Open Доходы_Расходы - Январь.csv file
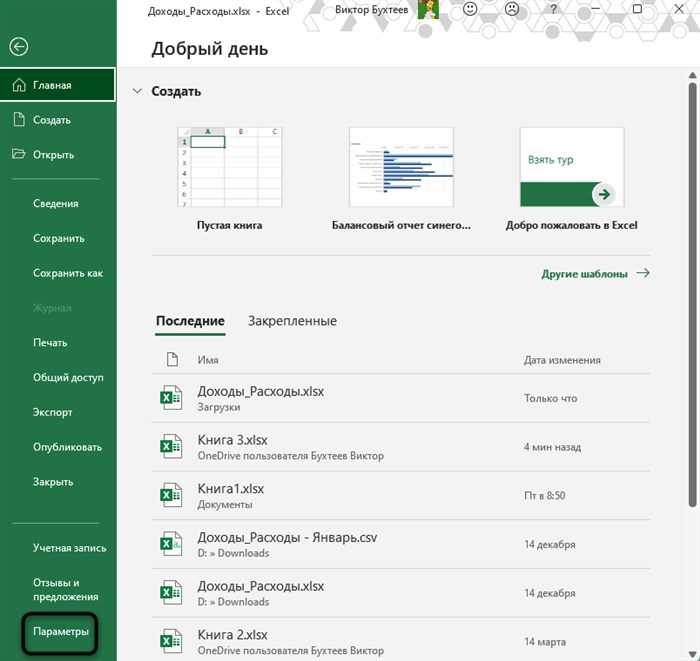Screen dimensions: 700x661 401,544
